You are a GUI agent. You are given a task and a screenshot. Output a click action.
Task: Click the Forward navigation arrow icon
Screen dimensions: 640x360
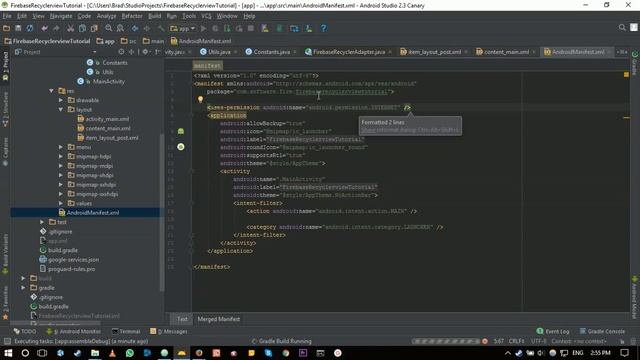coord(147,28)
